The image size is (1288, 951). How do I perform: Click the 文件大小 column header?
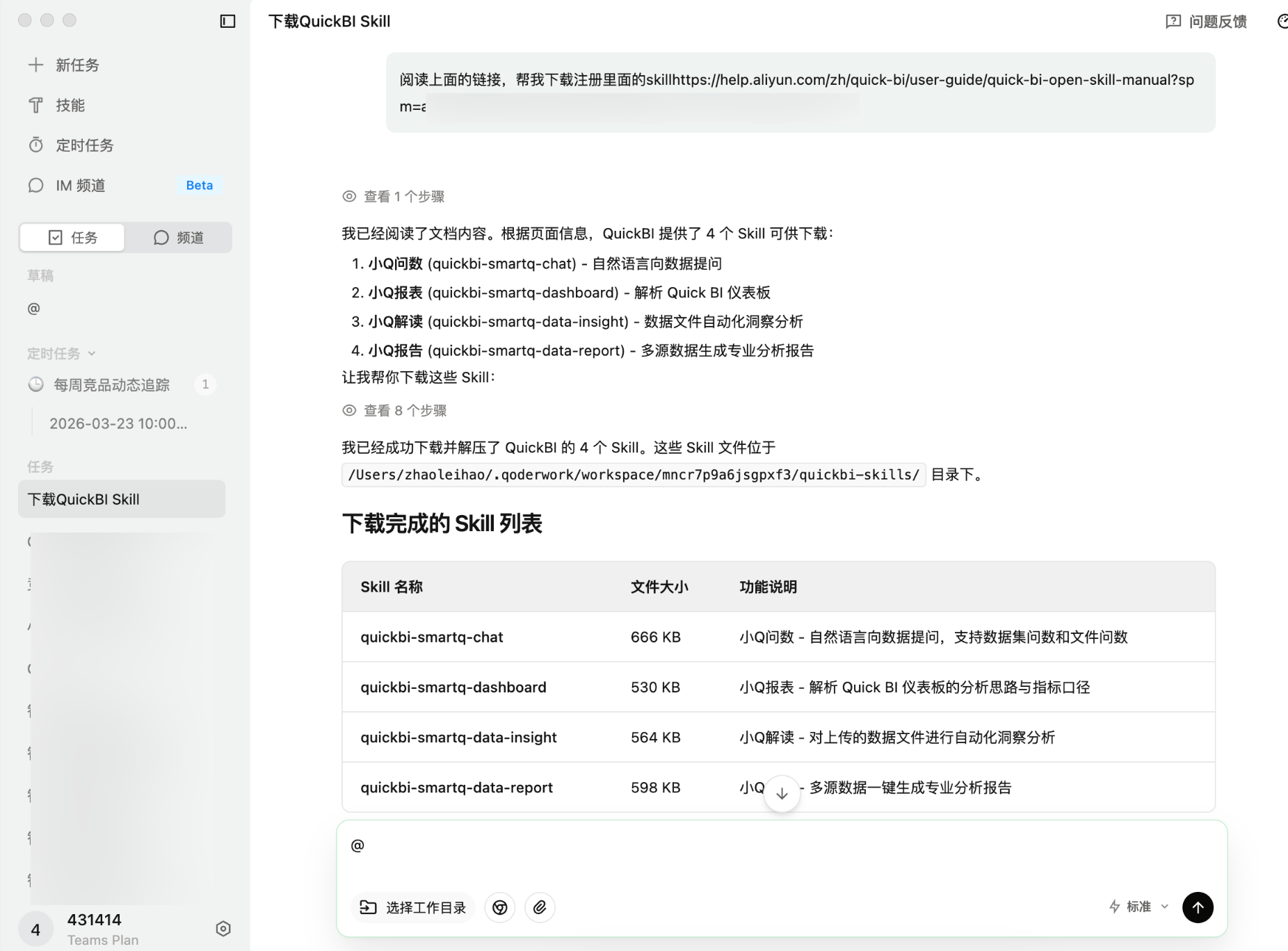pyautogui.click(x=659, y=587)
